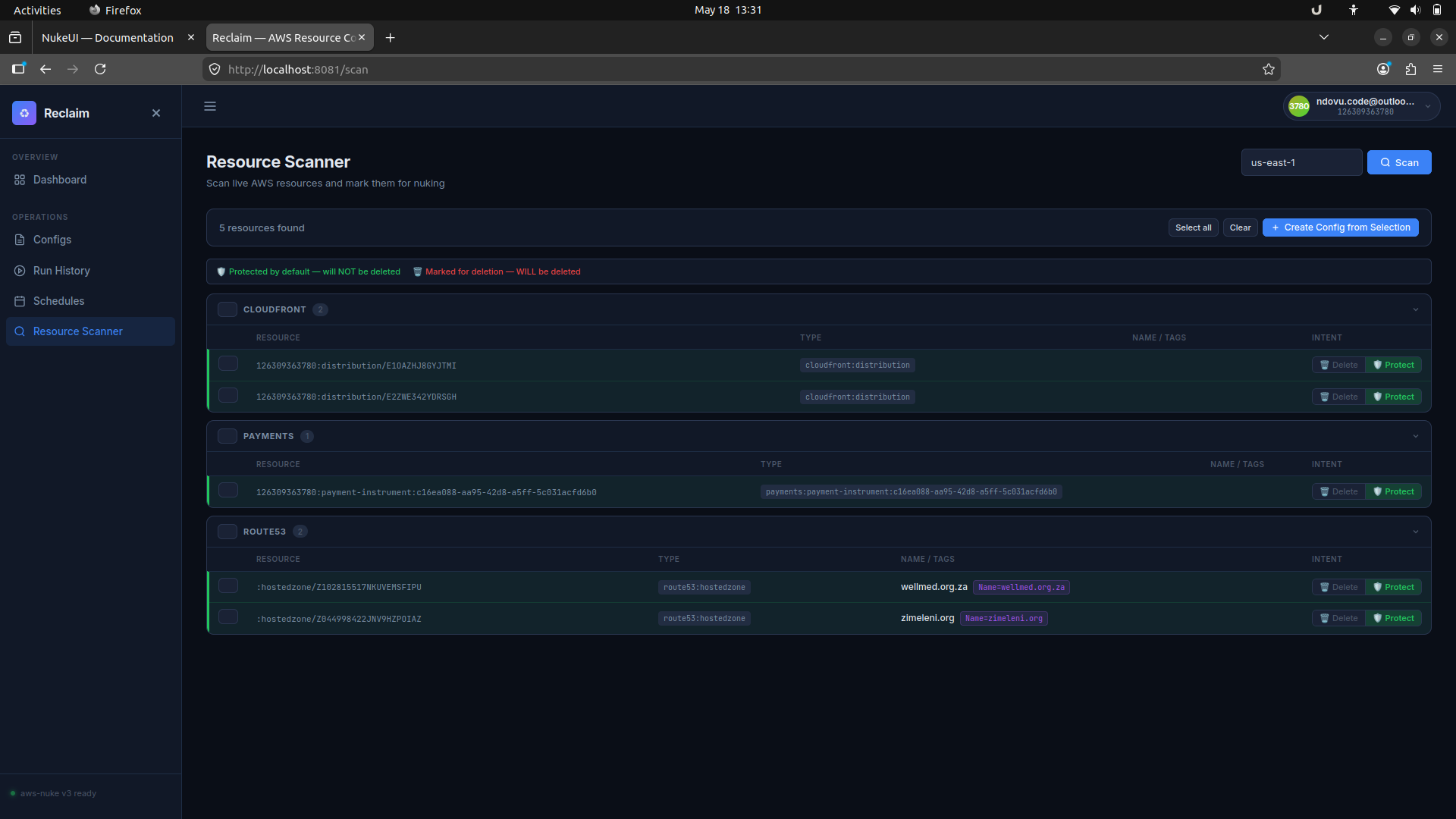
Task: Go back in browser history
Action: pyautogui.click(x=45, y=69)
